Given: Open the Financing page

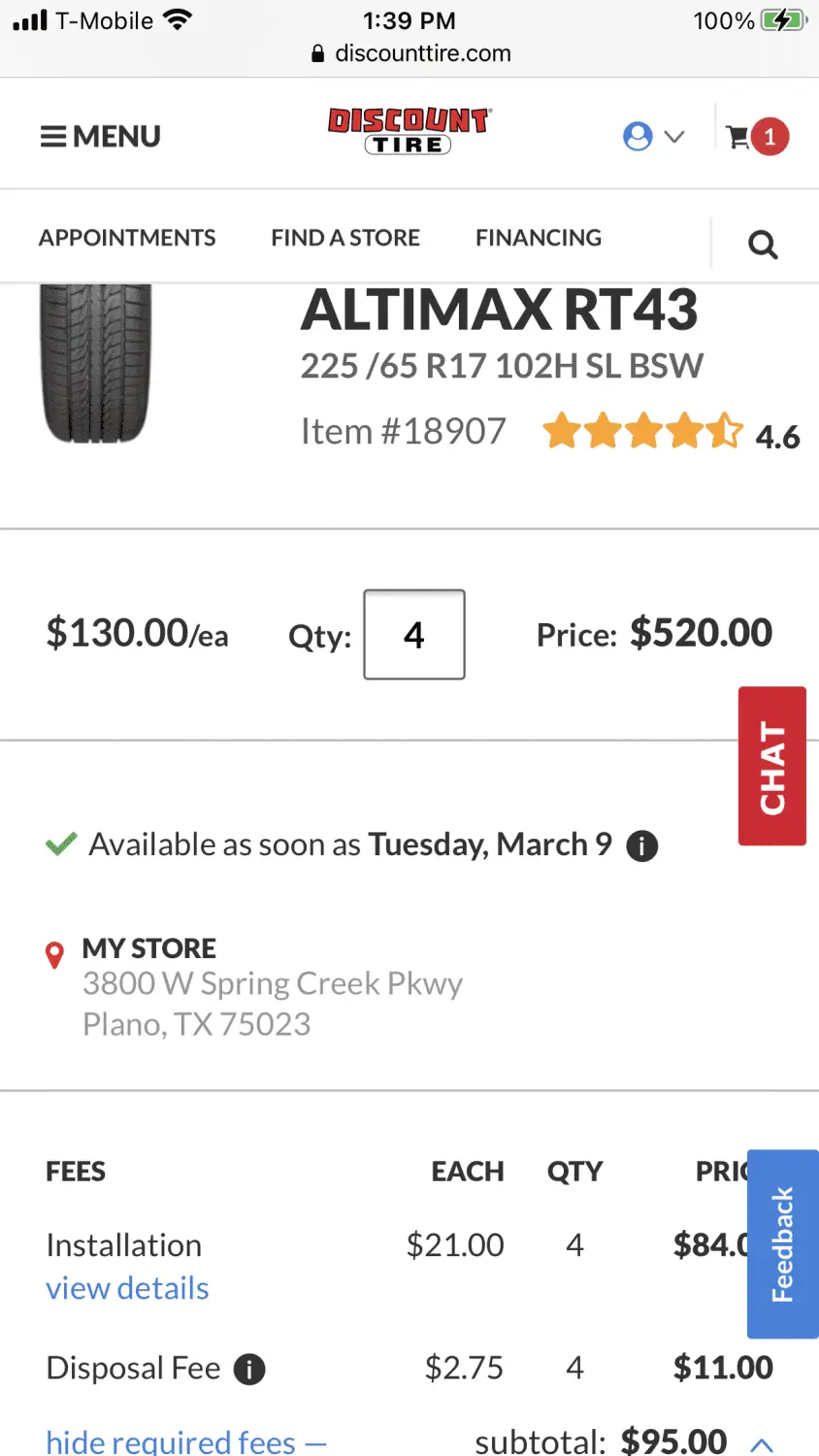Looking at the screenshot, I should click(539, 238).
